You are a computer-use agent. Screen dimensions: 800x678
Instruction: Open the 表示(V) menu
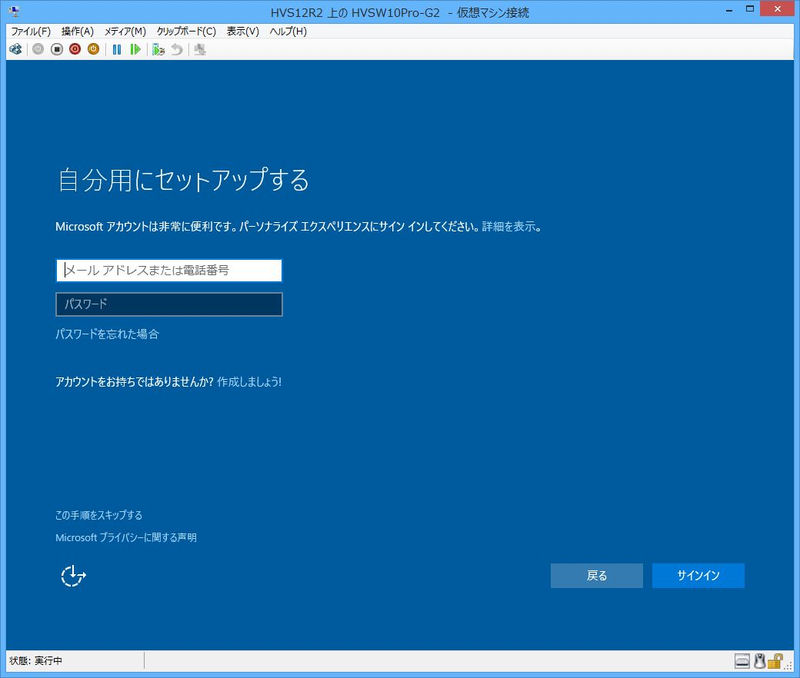(243, 32)
